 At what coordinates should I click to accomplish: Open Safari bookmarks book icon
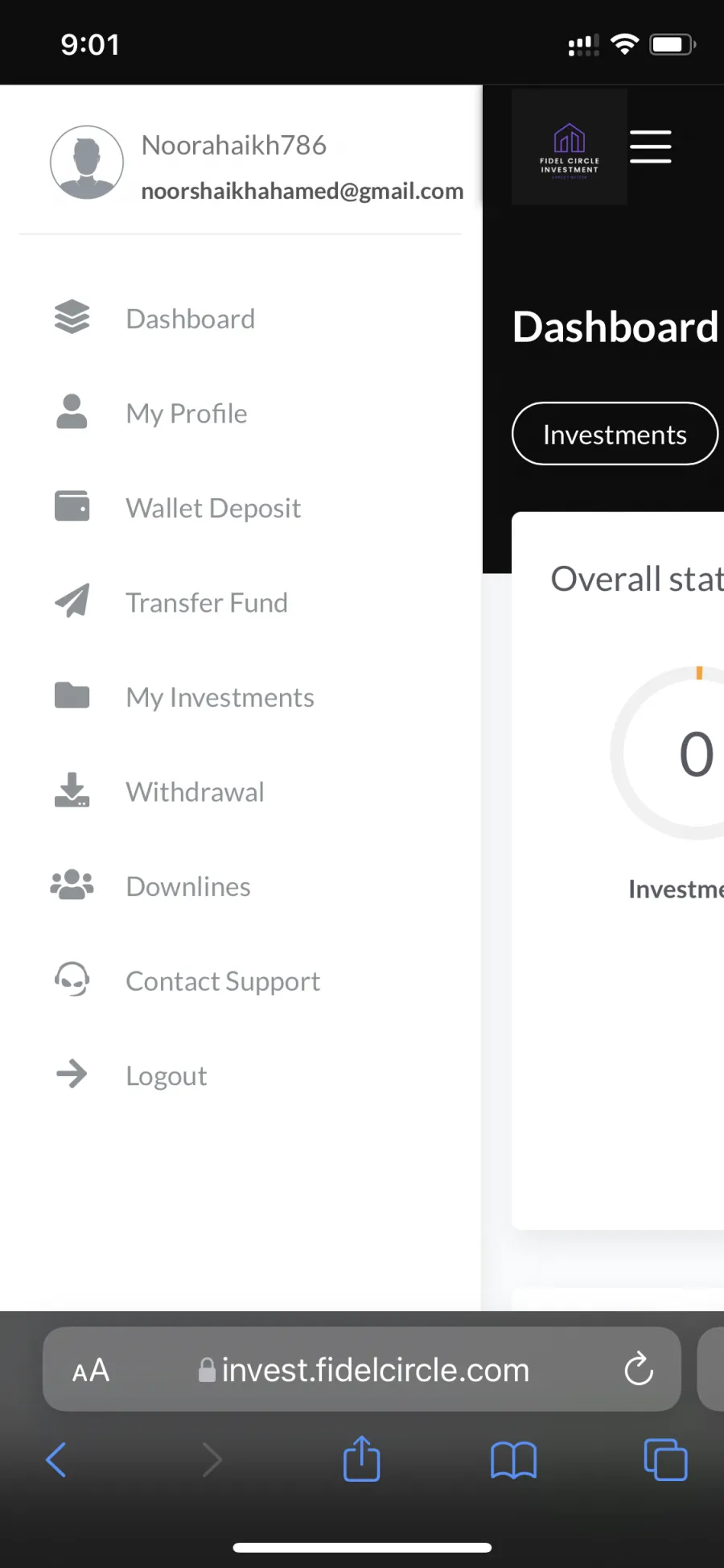[513, 1459]
